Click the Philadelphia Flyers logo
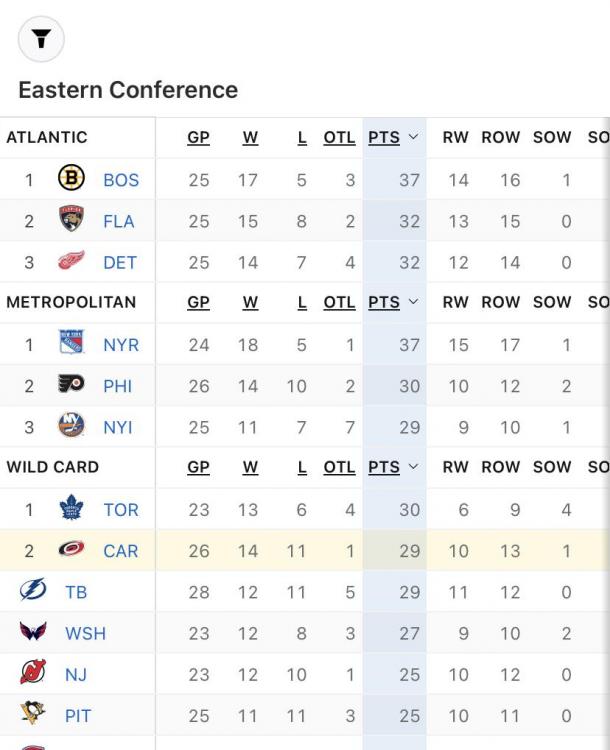Viewport: 610px width, 750px height. [70, 386]
